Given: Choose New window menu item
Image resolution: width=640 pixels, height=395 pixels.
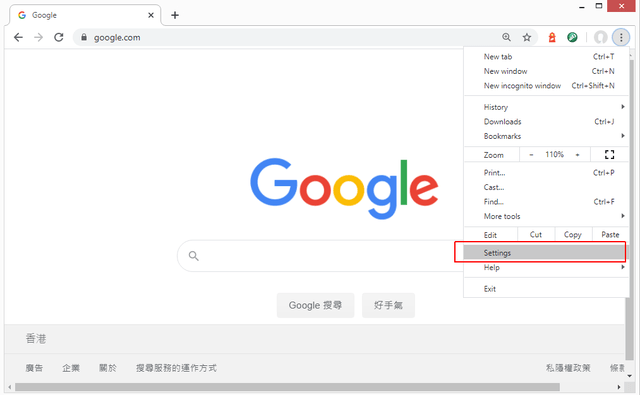Looking at the screenshot, I should 546,71.
